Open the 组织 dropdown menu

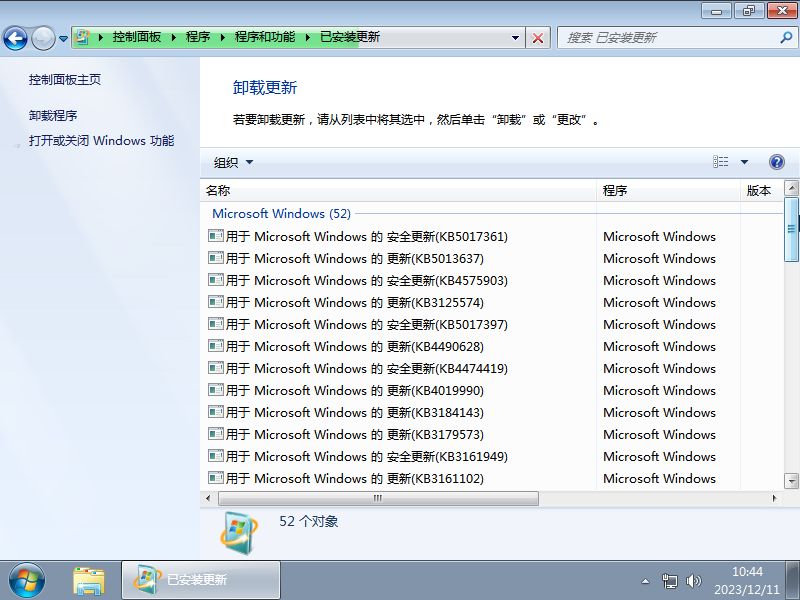[226, 162]
